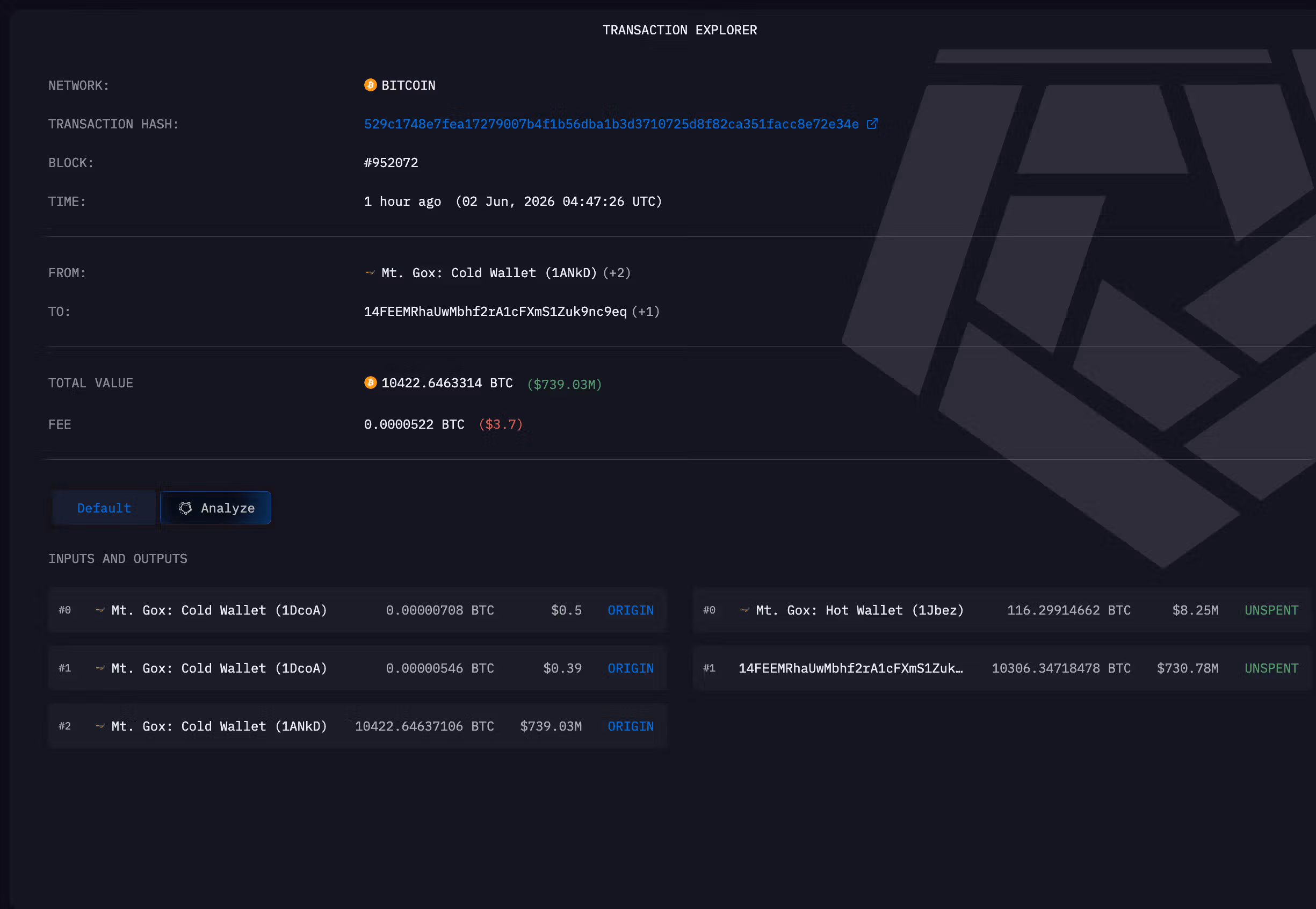The width and height of the screenshot is (1316, 909).
Task: Click the 116.29914662 BTC output amount
Action: pyautogui.click(x=1069, y=610)
